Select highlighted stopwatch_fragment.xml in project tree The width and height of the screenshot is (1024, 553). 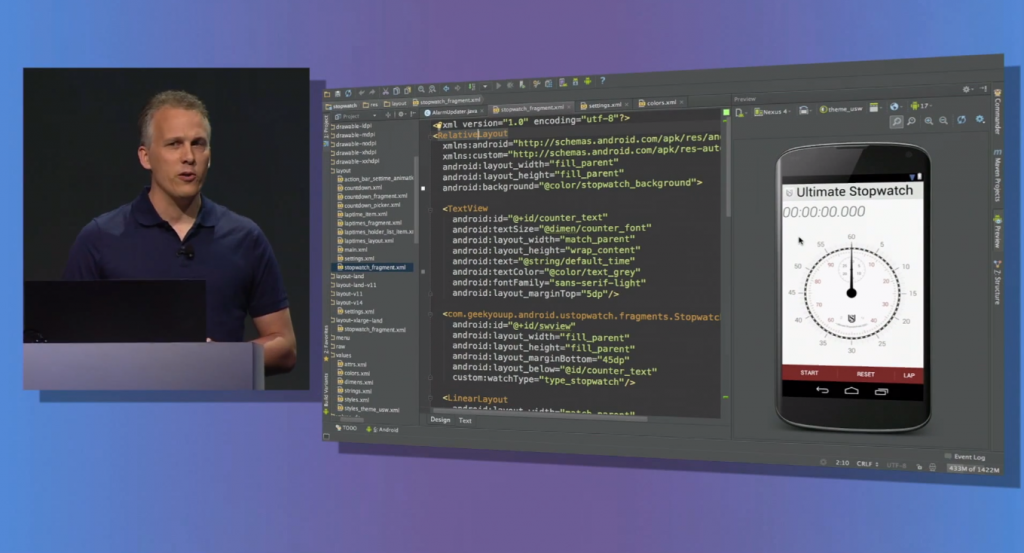click(x=374, y=267)
